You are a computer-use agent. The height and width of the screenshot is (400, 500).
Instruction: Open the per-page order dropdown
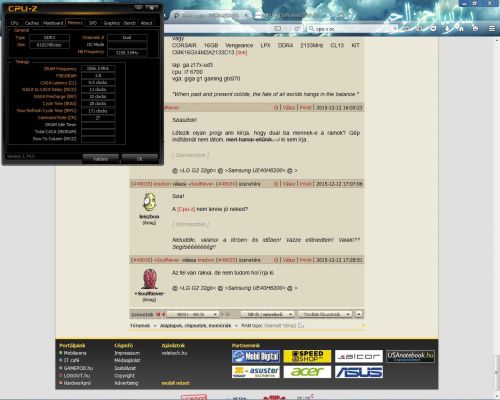point(267,314)
